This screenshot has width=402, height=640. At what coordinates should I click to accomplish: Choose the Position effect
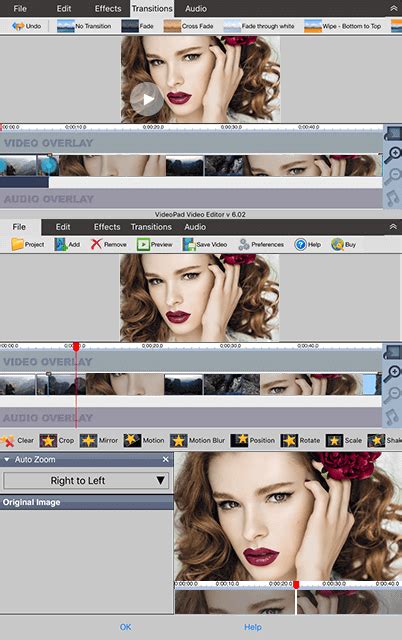(253, 440)
